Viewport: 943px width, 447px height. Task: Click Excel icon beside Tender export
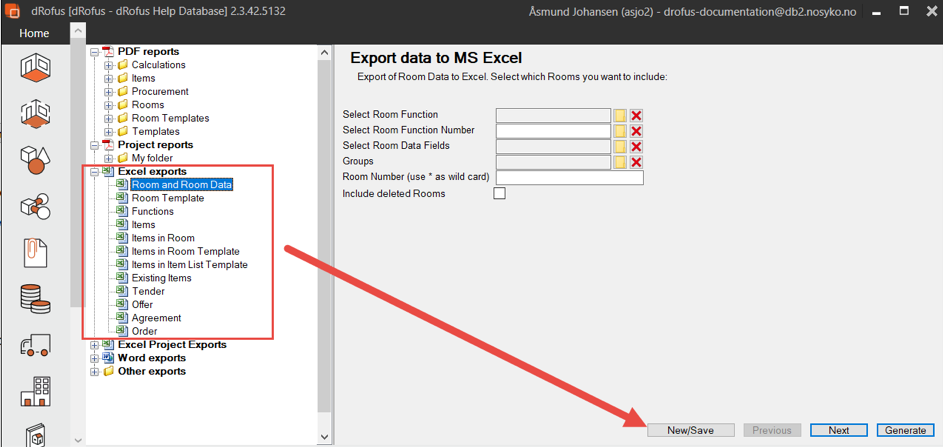tap(122, 291)
